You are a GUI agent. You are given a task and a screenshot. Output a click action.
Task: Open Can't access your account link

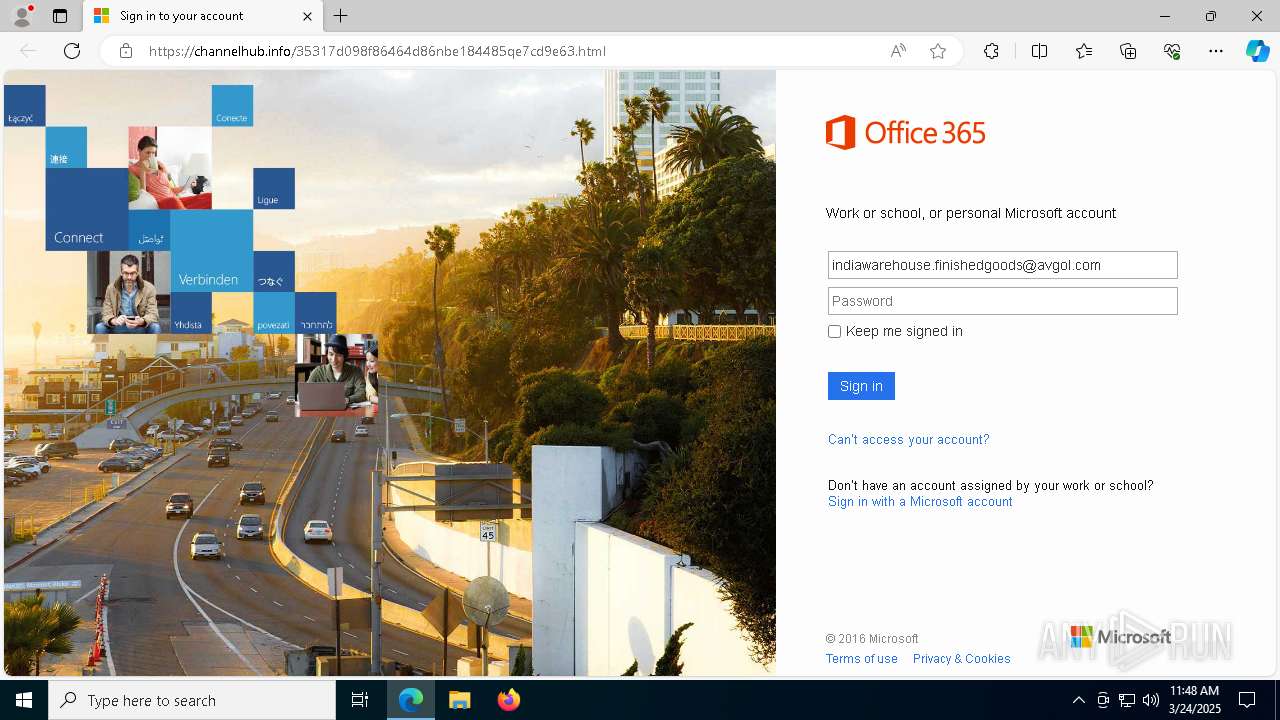[908, 439]
